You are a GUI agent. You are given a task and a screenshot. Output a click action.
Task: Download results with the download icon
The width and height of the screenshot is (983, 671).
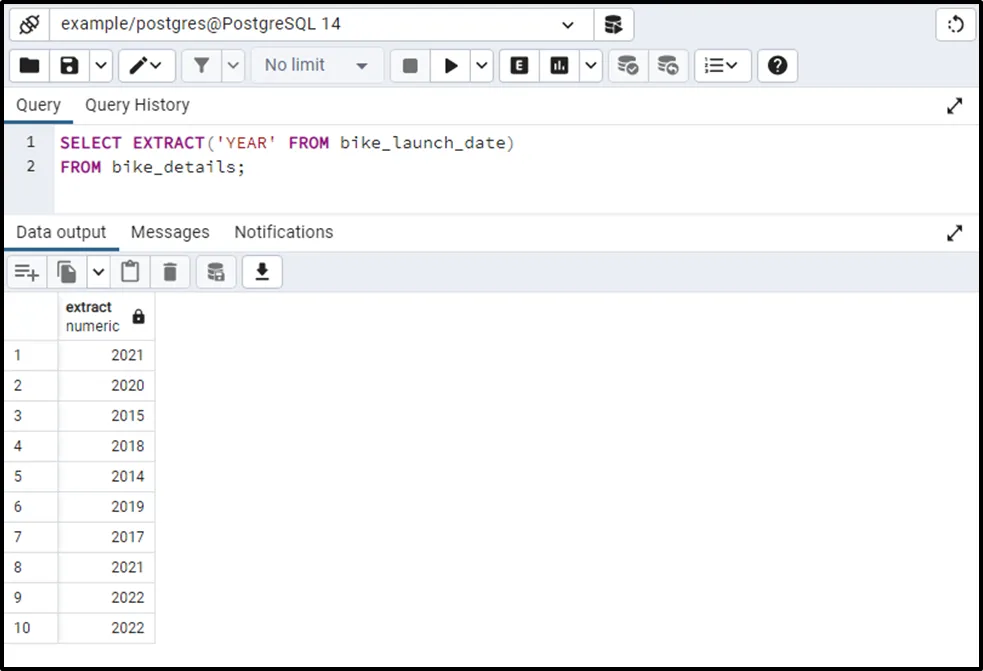[262, 271]
